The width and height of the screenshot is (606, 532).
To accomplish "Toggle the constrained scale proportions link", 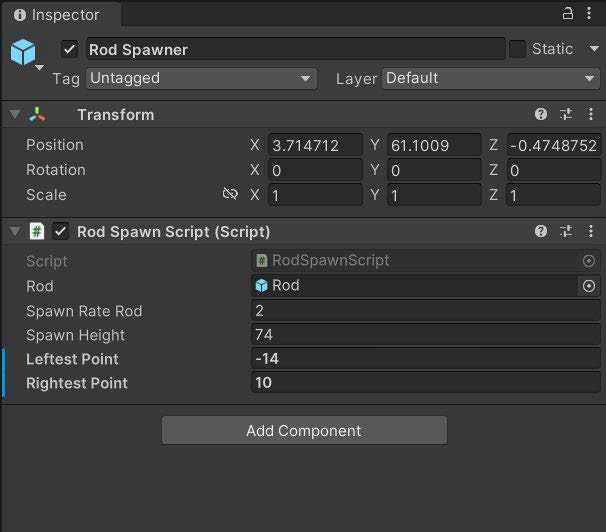I will click(x=230, y=195).
